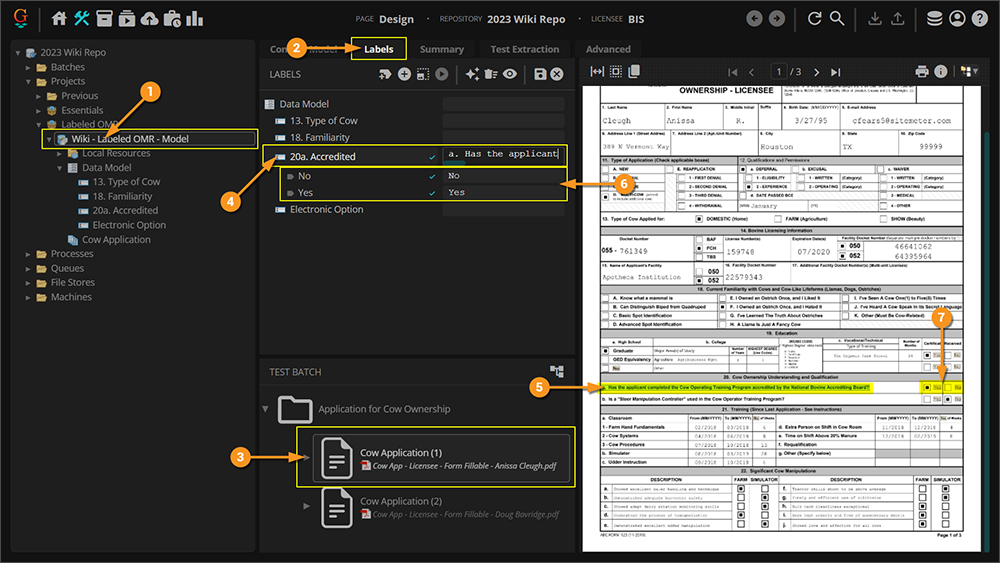Open the Design tools icon
This screenshot has height=563, width=1000.
click(82, 18)
